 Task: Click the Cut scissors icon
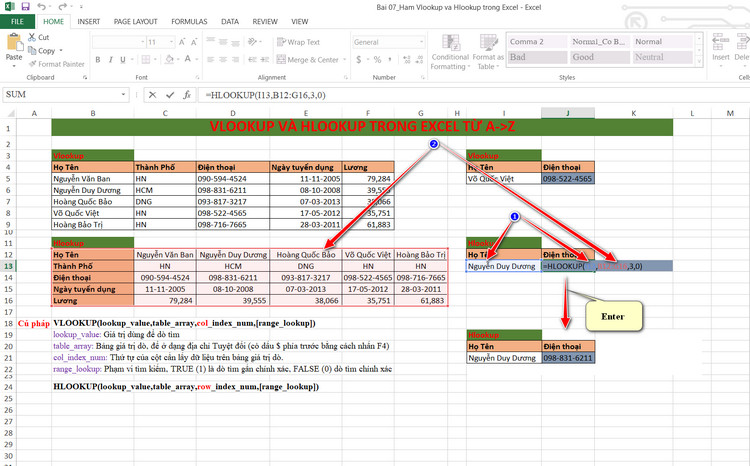(x=32, y=37)
